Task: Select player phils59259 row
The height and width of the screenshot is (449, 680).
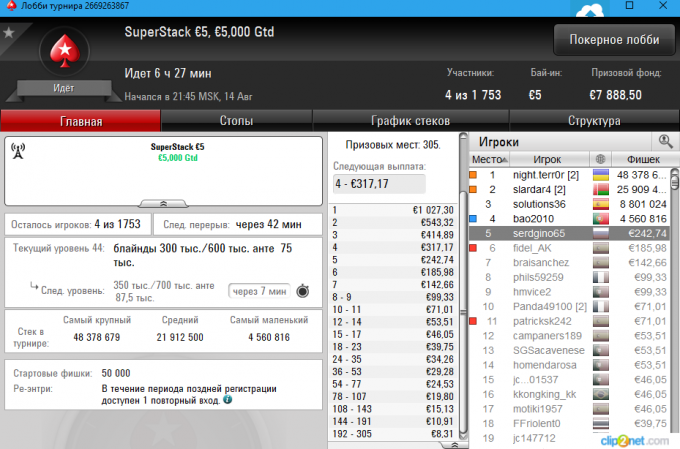Action: click(x=569, y=277)
